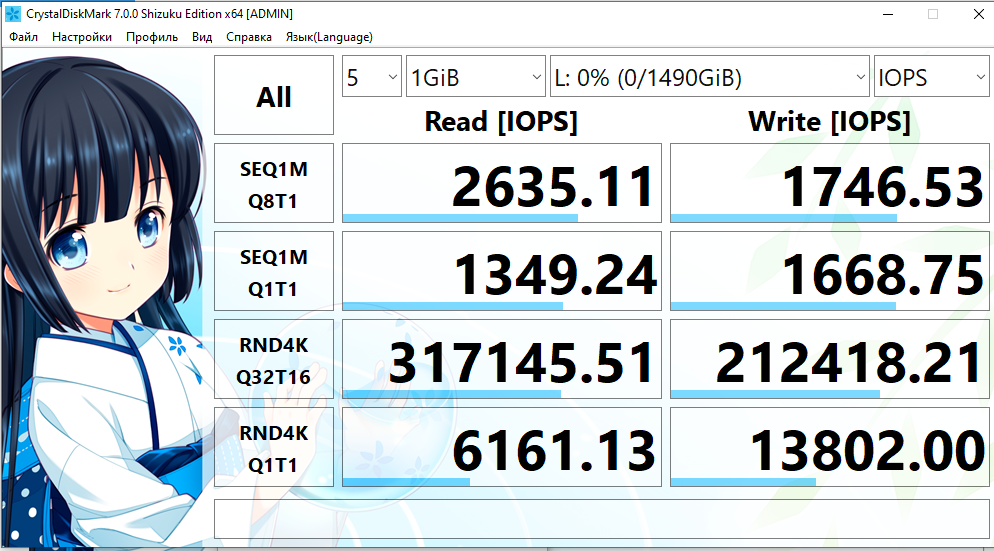Start the RND4K Q1T1 test

tap(274, 448)
